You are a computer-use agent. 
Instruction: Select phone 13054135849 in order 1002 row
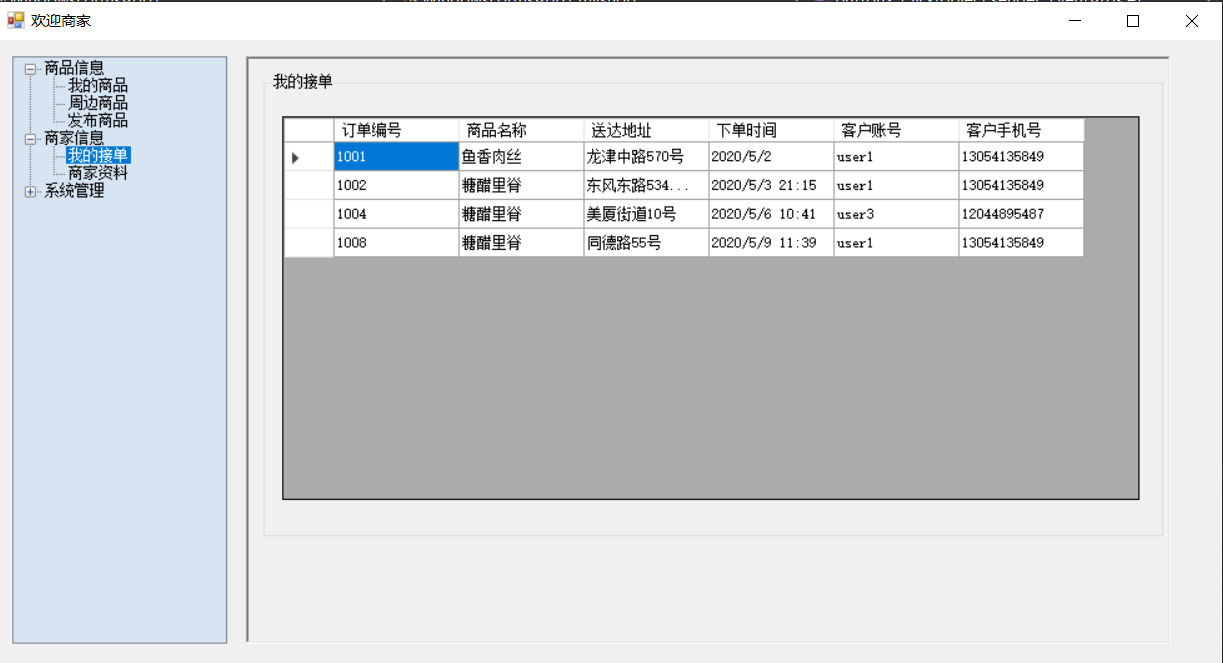[x=1021, y=186]
